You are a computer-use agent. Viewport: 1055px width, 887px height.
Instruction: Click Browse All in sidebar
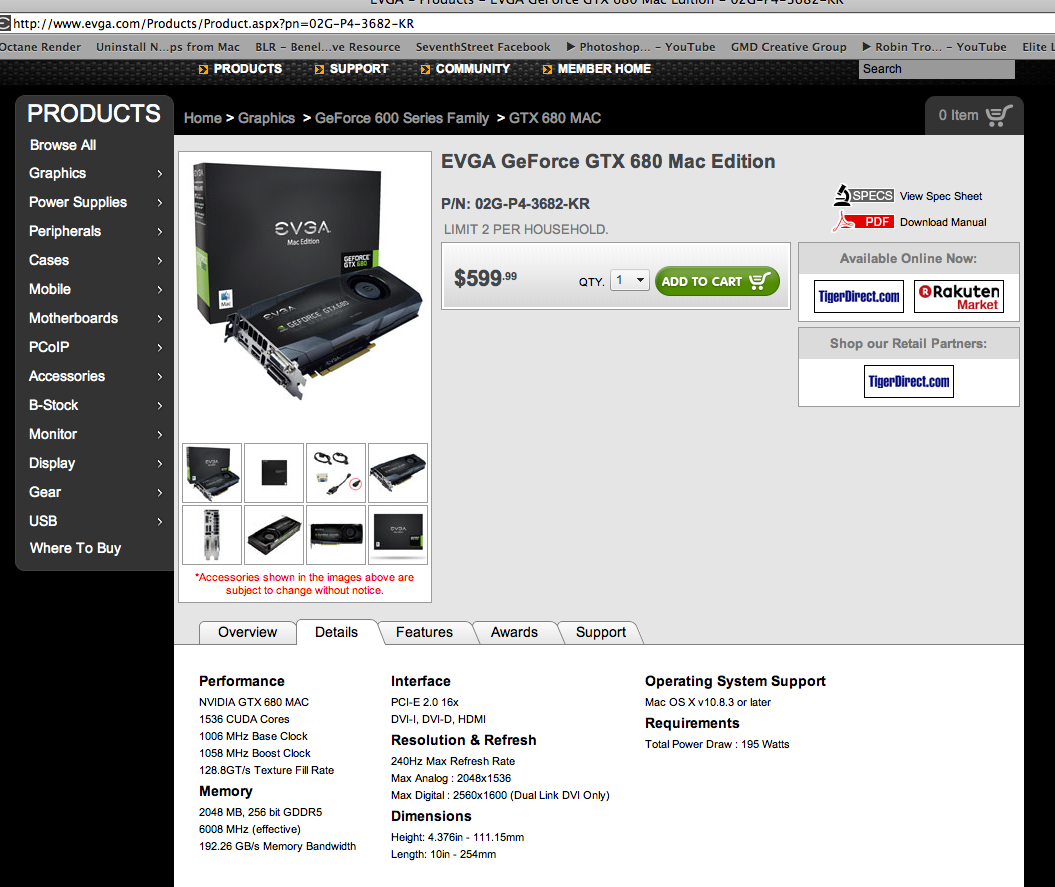click(x=63, y=145)
